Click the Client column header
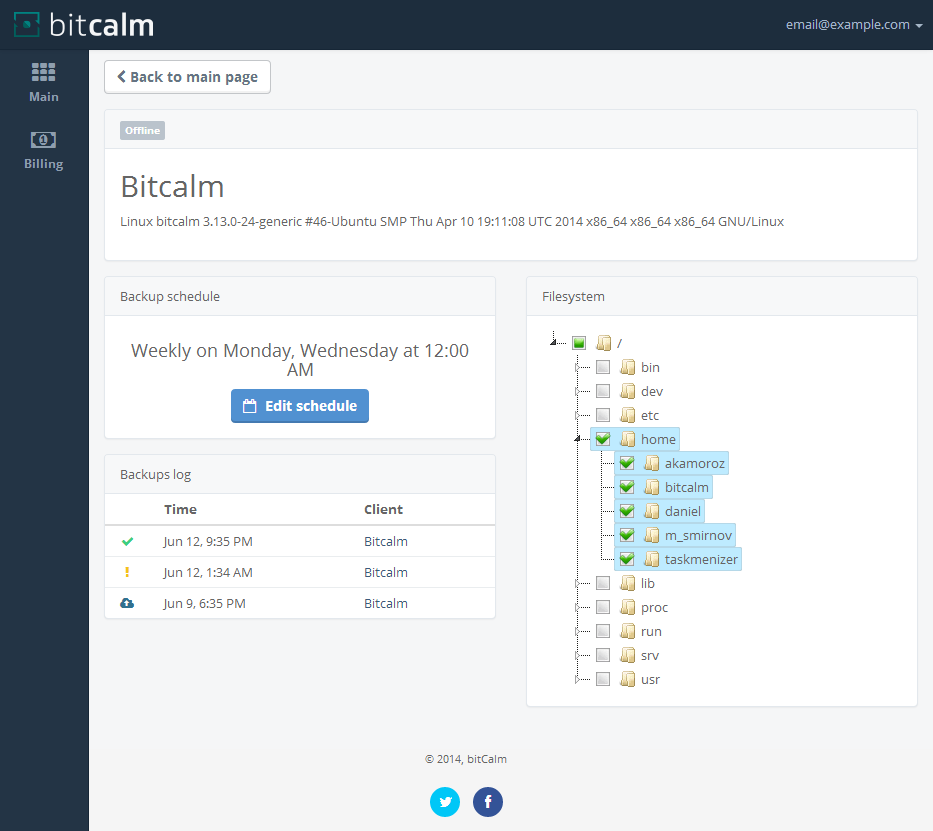The image size is (933, 831). click(383, 509)
